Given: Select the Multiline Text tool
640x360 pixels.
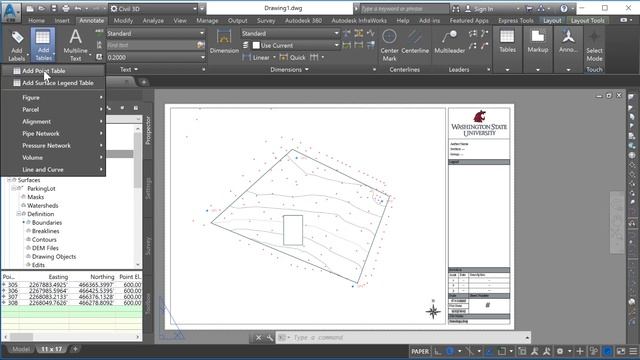Looking at the screenshot, I should (76, 45).
